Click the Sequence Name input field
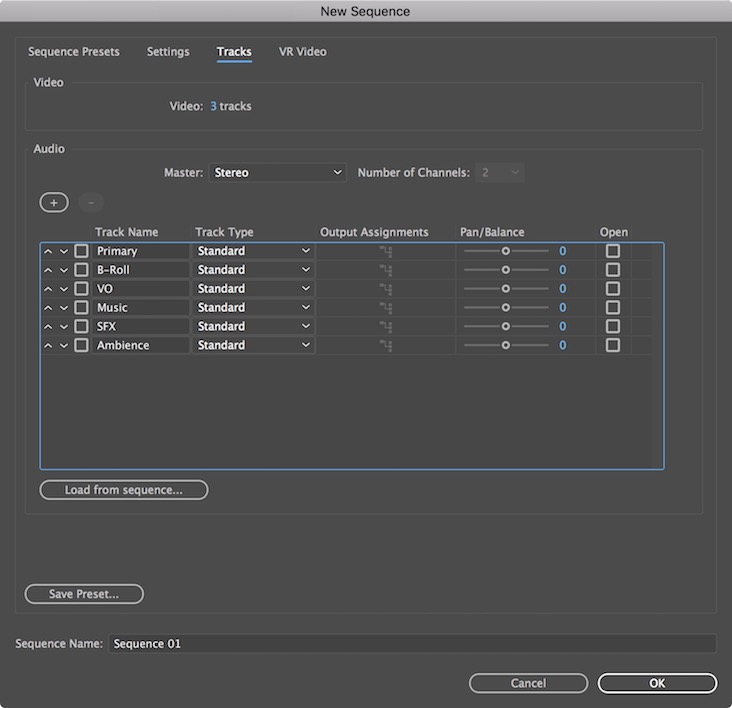The height and width of the screenshot is (708, 732). [x=412, y=644]
